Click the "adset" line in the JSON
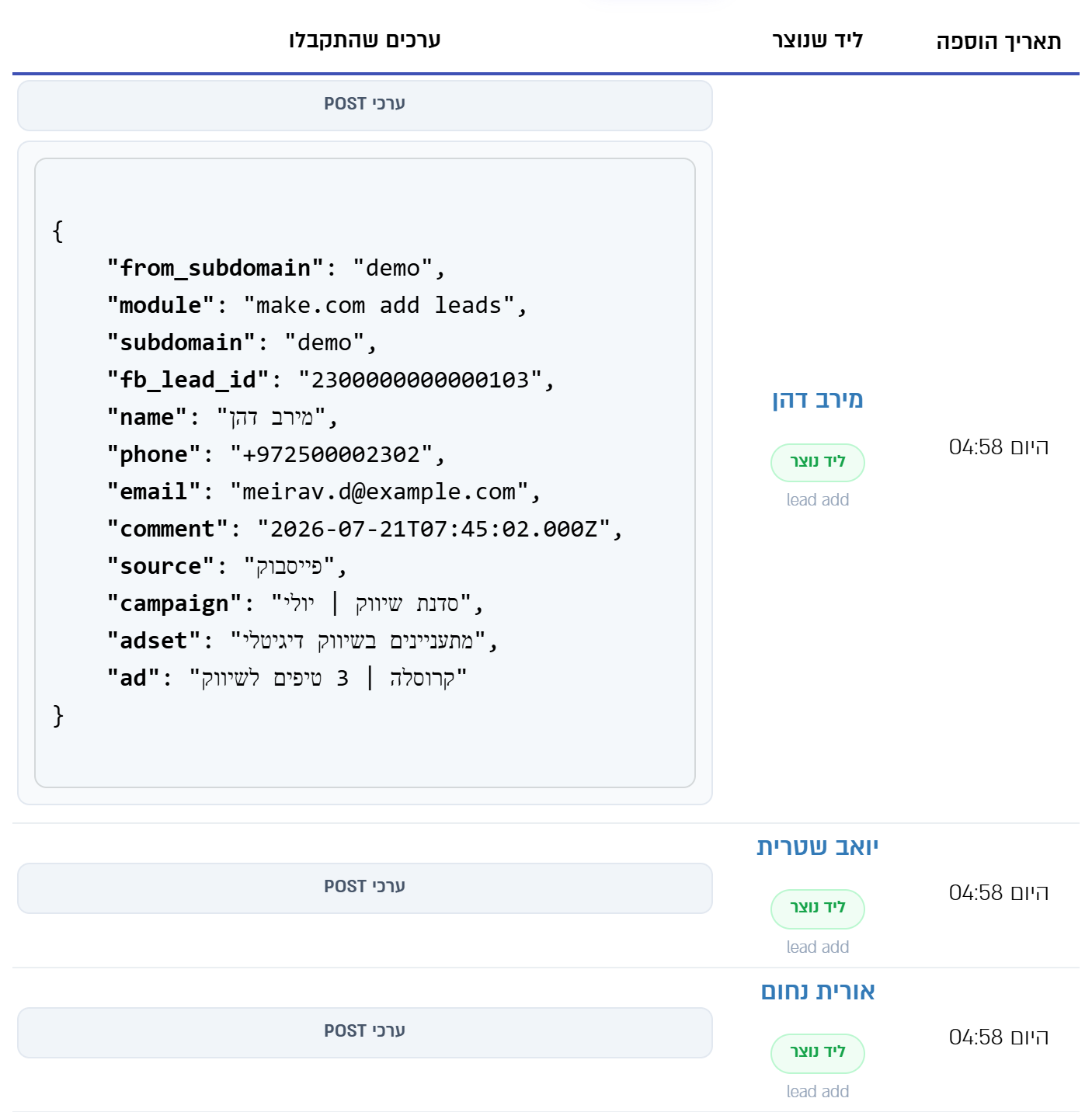The image size is (1092, 1112). coord(302,641)
